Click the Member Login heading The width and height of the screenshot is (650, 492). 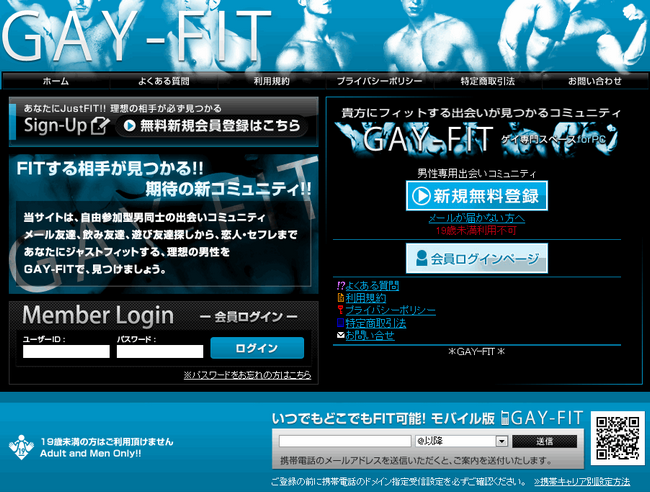pyautogui.click(x=98, y=315)
